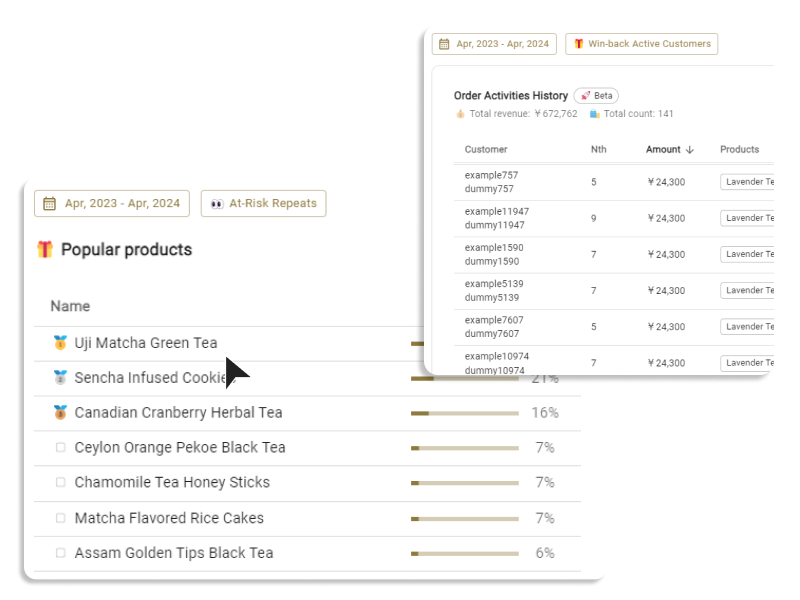800x600 pixels.
Task: Click the gift icon next to Popular products
Action: [x=45, y=249]
